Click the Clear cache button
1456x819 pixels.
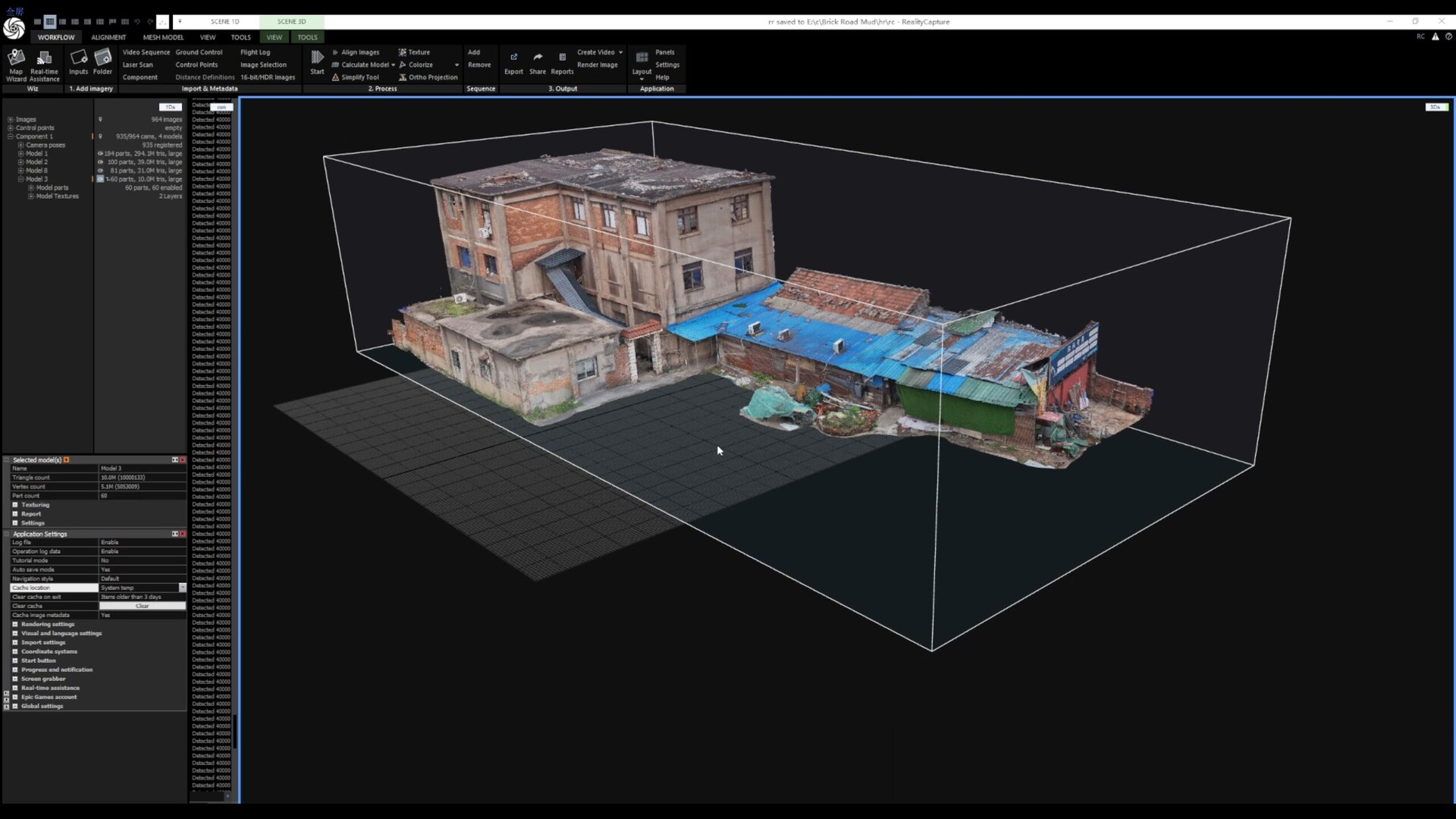click(141, 606)
